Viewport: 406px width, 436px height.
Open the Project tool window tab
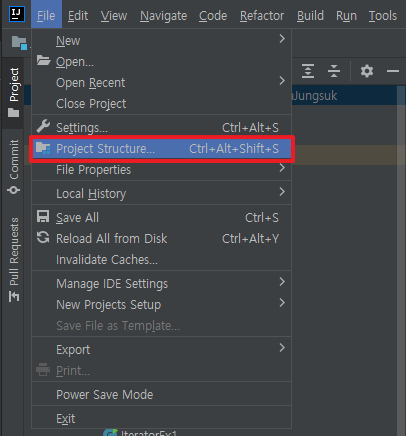(x=14, y=93)
